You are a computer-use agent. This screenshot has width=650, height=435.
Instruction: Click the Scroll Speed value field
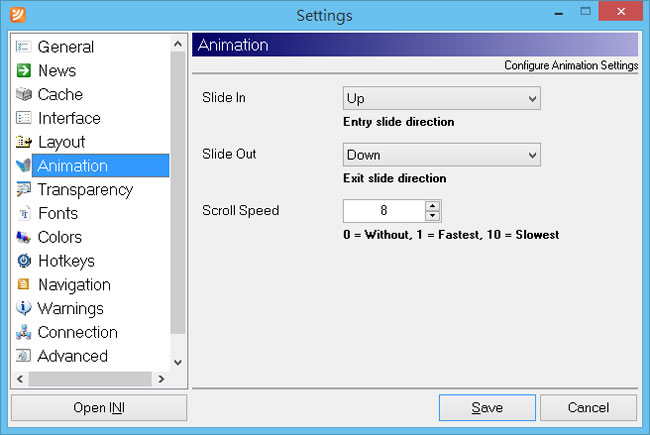click(x=384, y=211)
